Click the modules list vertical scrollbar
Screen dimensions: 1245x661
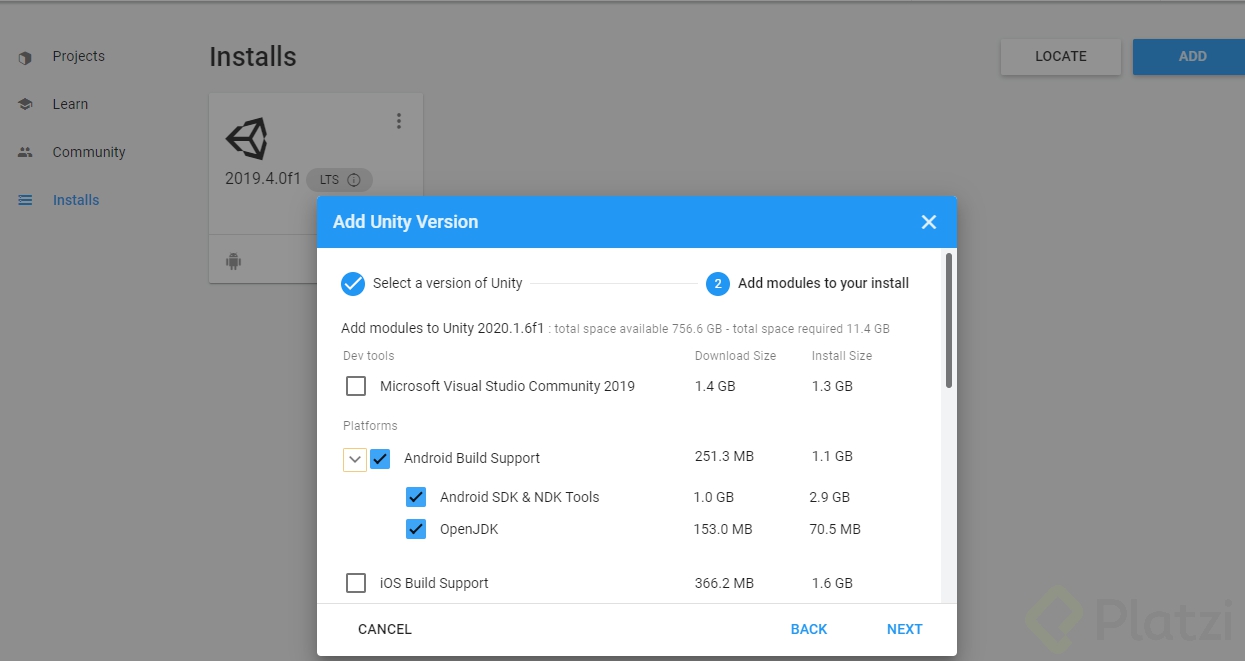click(948, 320)
